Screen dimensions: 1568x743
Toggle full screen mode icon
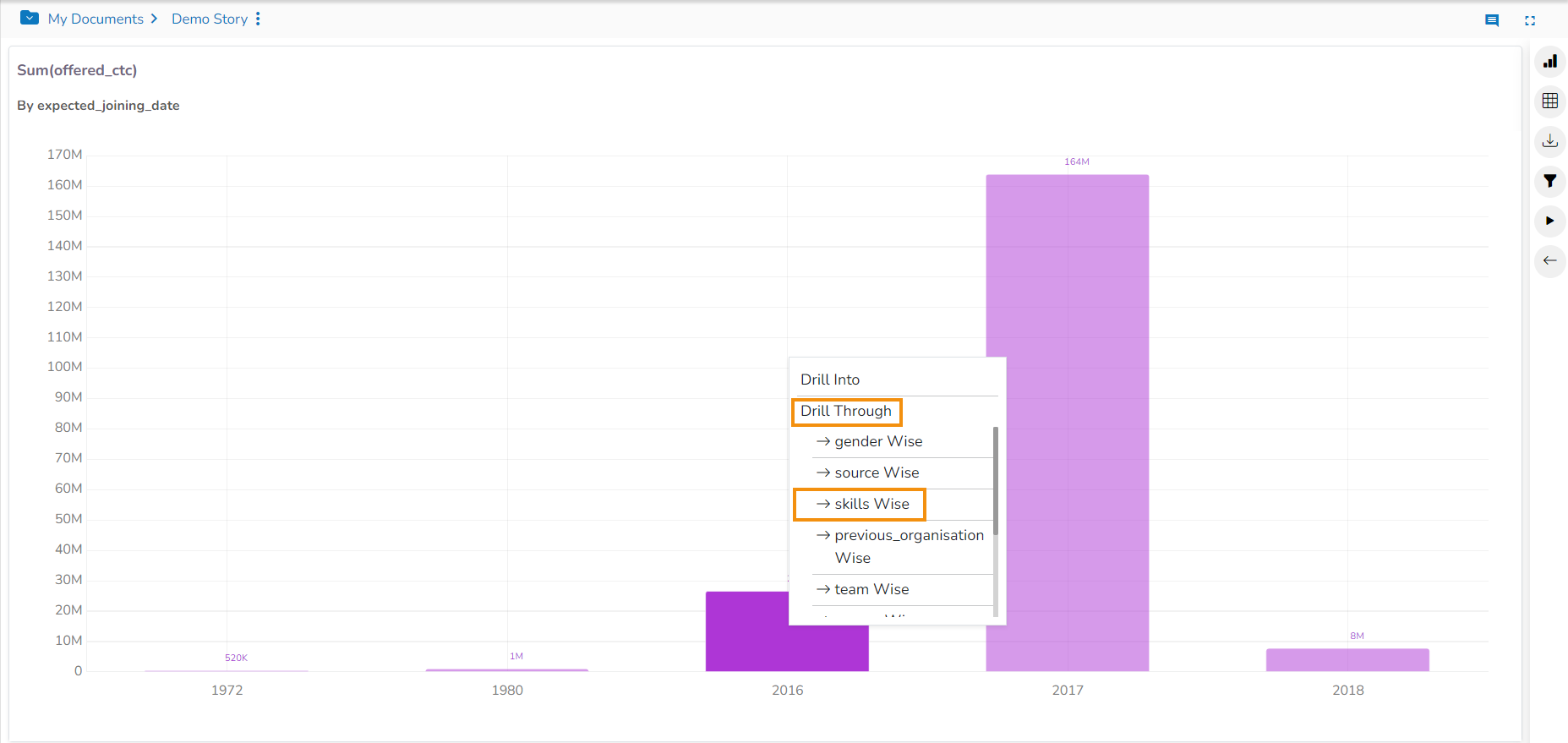[x=1530, y=20]
